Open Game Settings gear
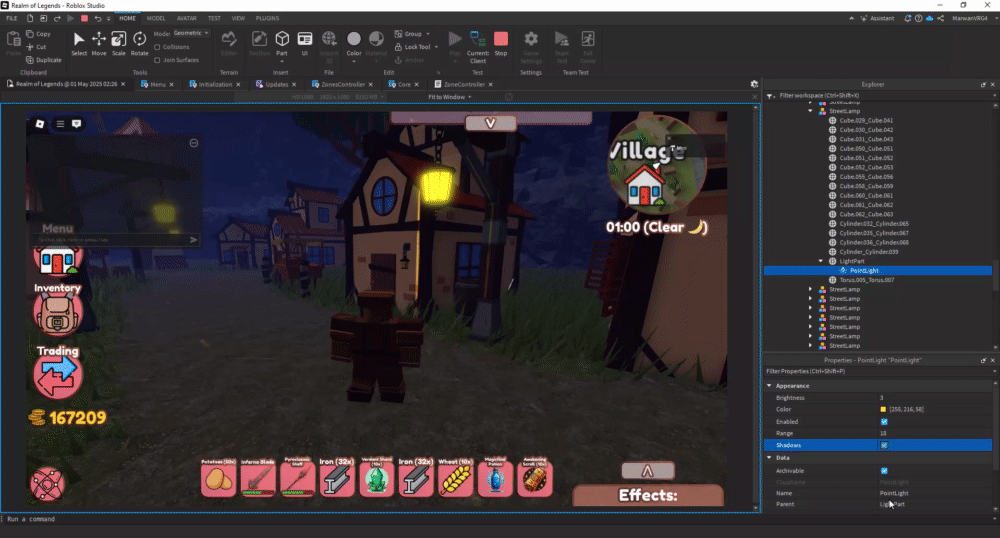The height and width of the screenshot is (538, 1000). point(531,47)
